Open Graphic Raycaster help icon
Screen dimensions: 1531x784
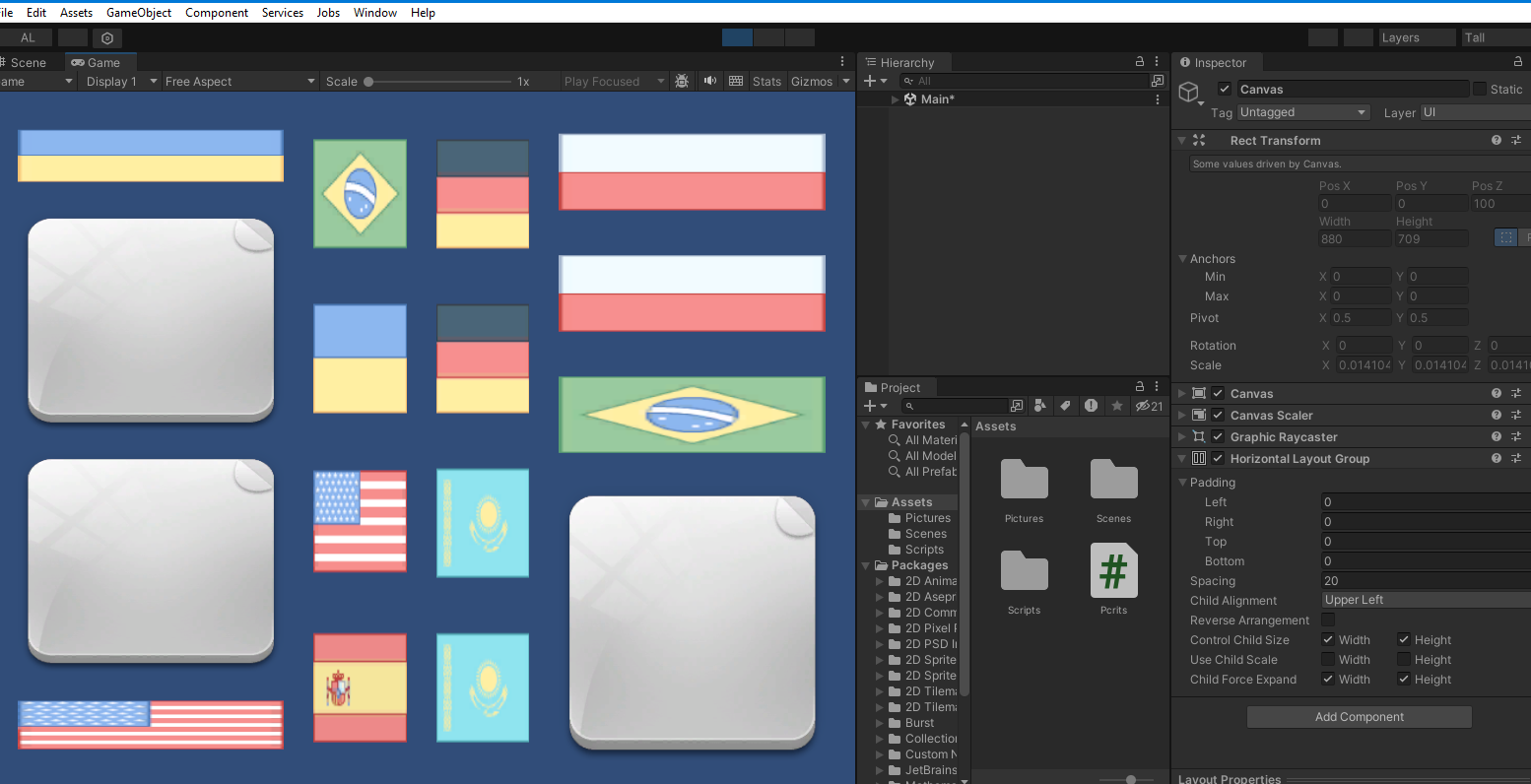pyautogui.click(x=1497, y=436)
